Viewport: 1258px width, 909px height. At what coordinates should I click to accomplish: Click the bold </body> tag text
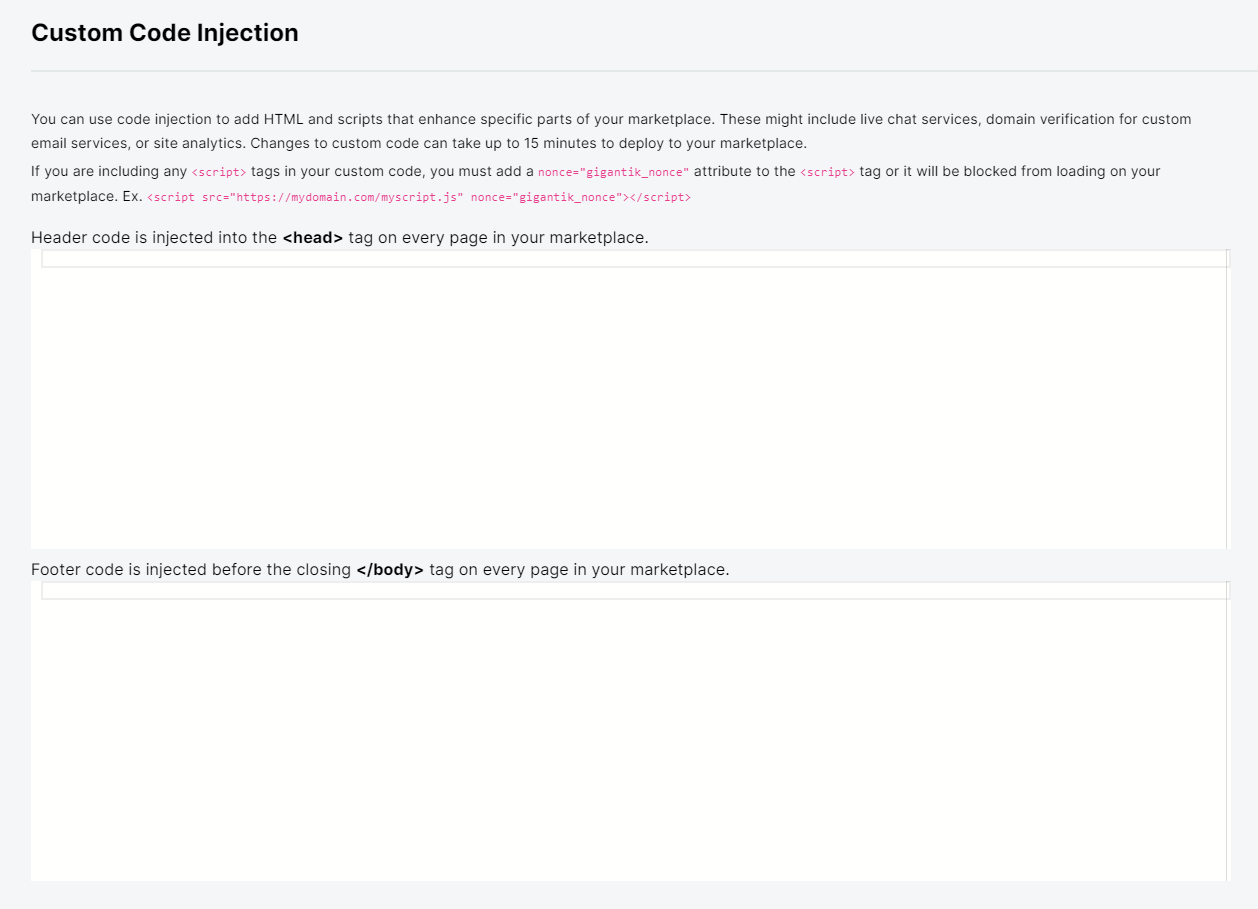click(390, 570)
